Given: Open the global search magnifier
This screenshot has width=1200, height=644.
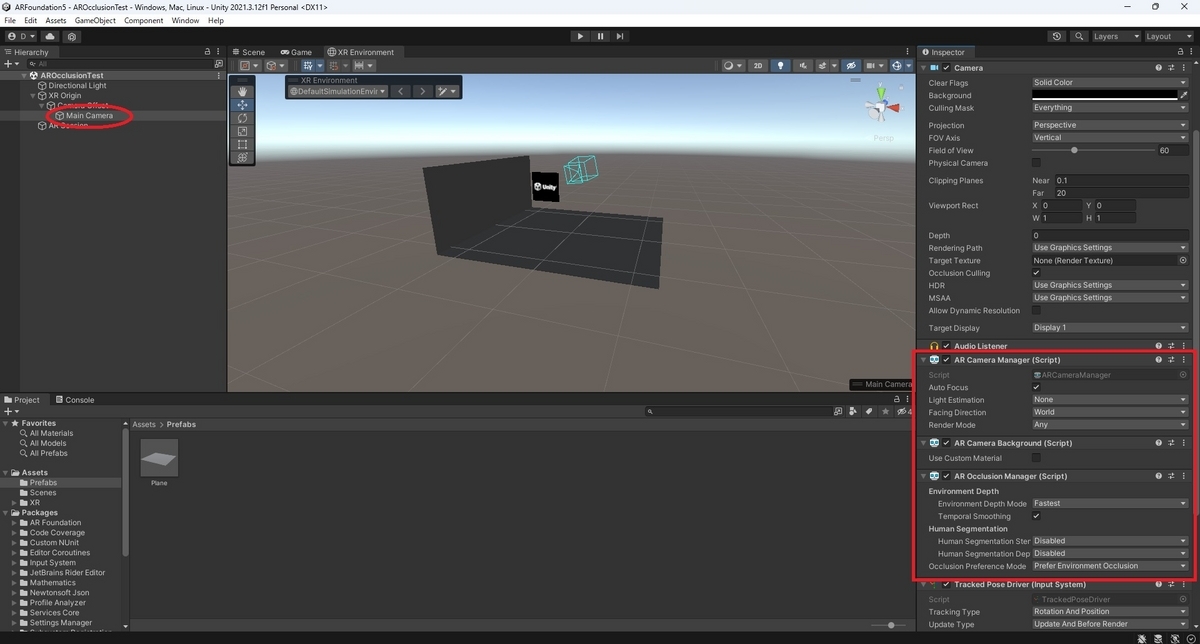Looking at the screenshot, I should click(x=1077, y=36).
